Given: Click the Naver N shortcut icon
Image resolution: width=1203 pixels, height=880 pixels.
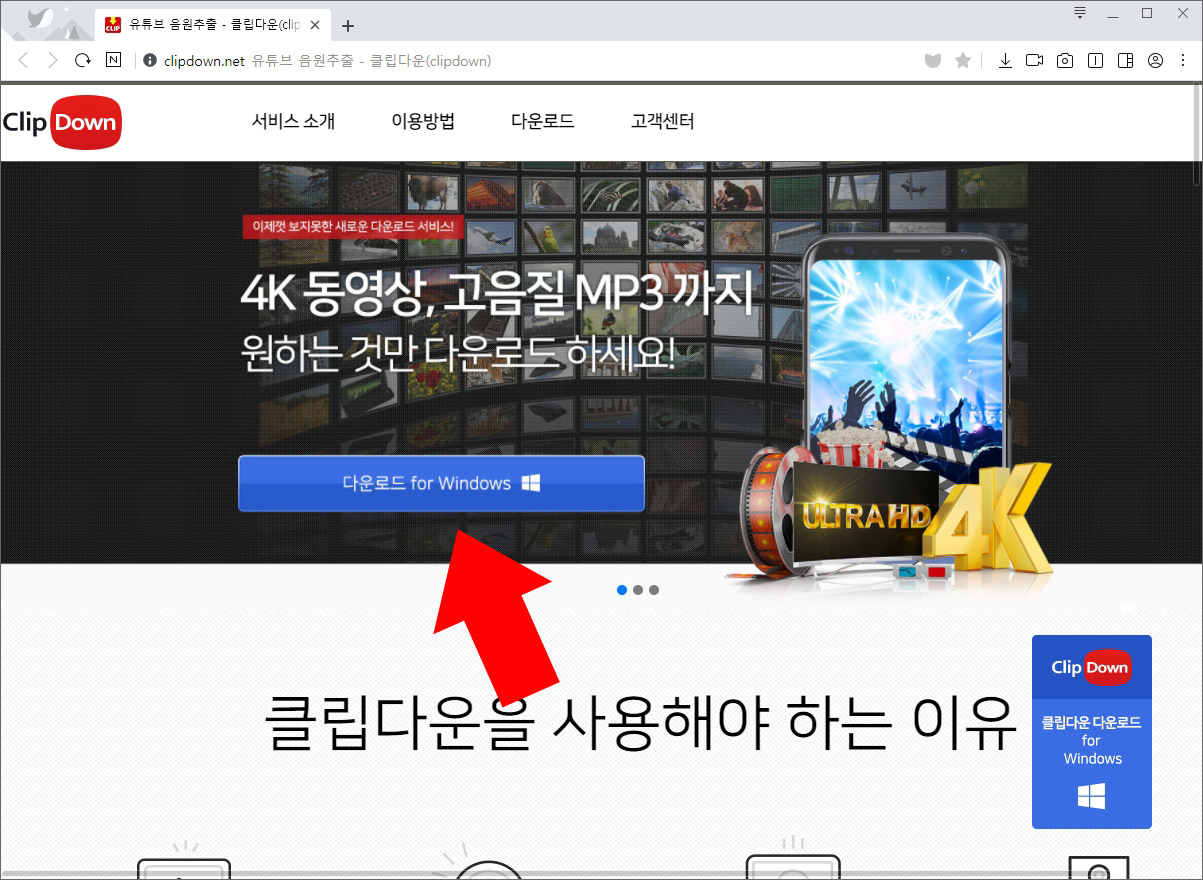Looking at the screenshot, I should click(x=113, y=60).
